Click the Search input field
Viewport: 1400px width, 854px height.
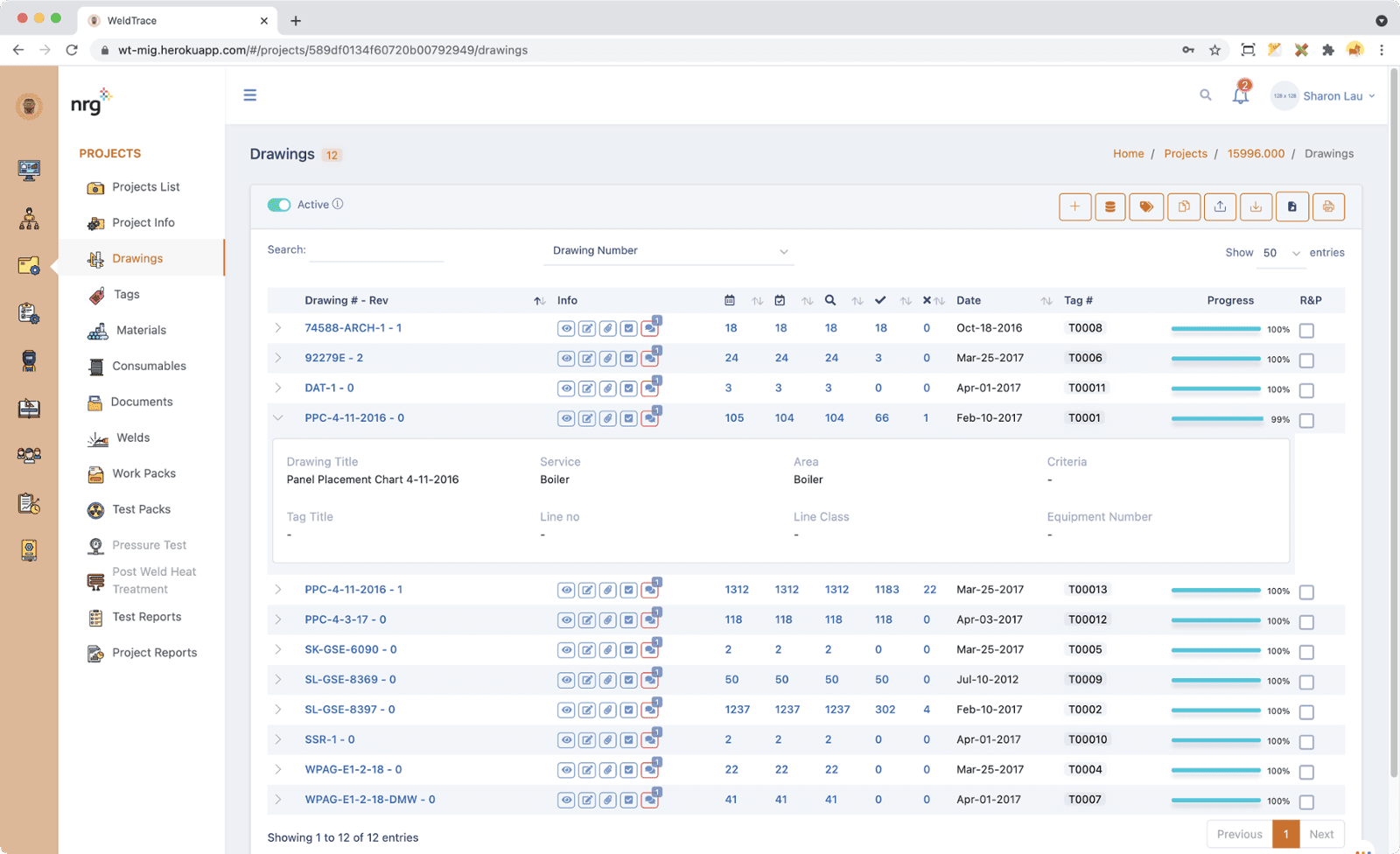(x=377, y=251)
